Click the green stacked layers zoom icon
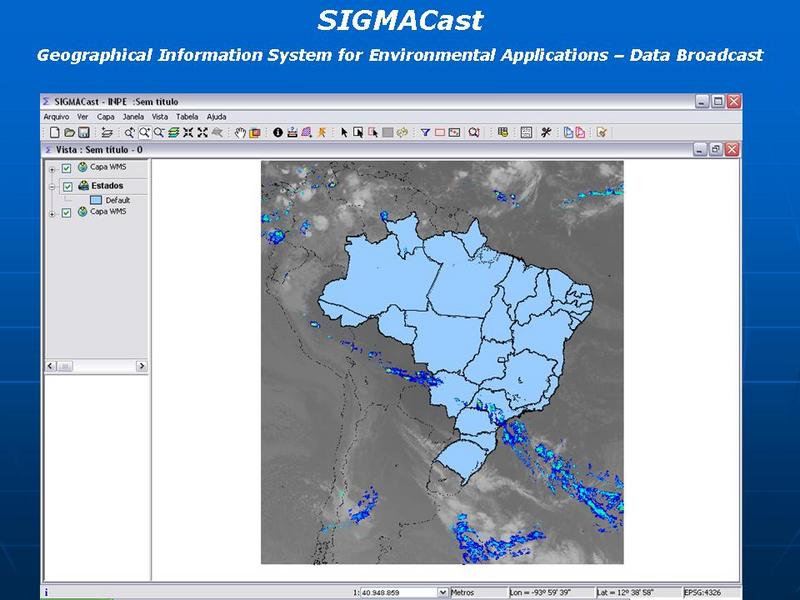 point(173,133)
